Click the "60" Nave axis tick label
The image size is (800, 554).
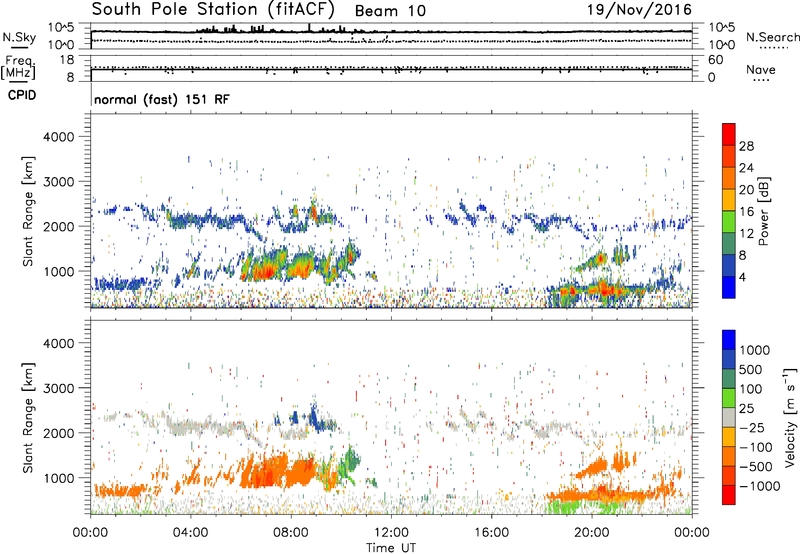click(716, 60)
